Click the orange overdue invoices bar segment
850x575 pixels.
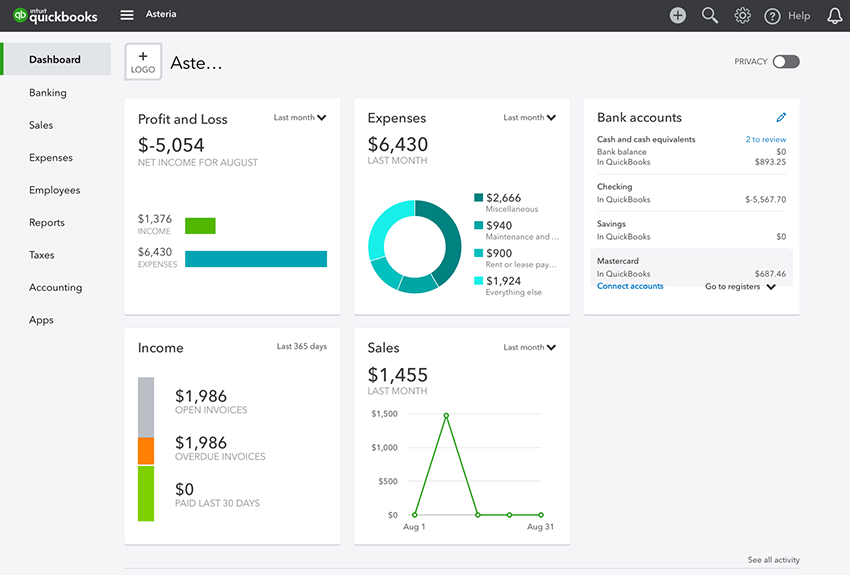(x=146, y=451)
